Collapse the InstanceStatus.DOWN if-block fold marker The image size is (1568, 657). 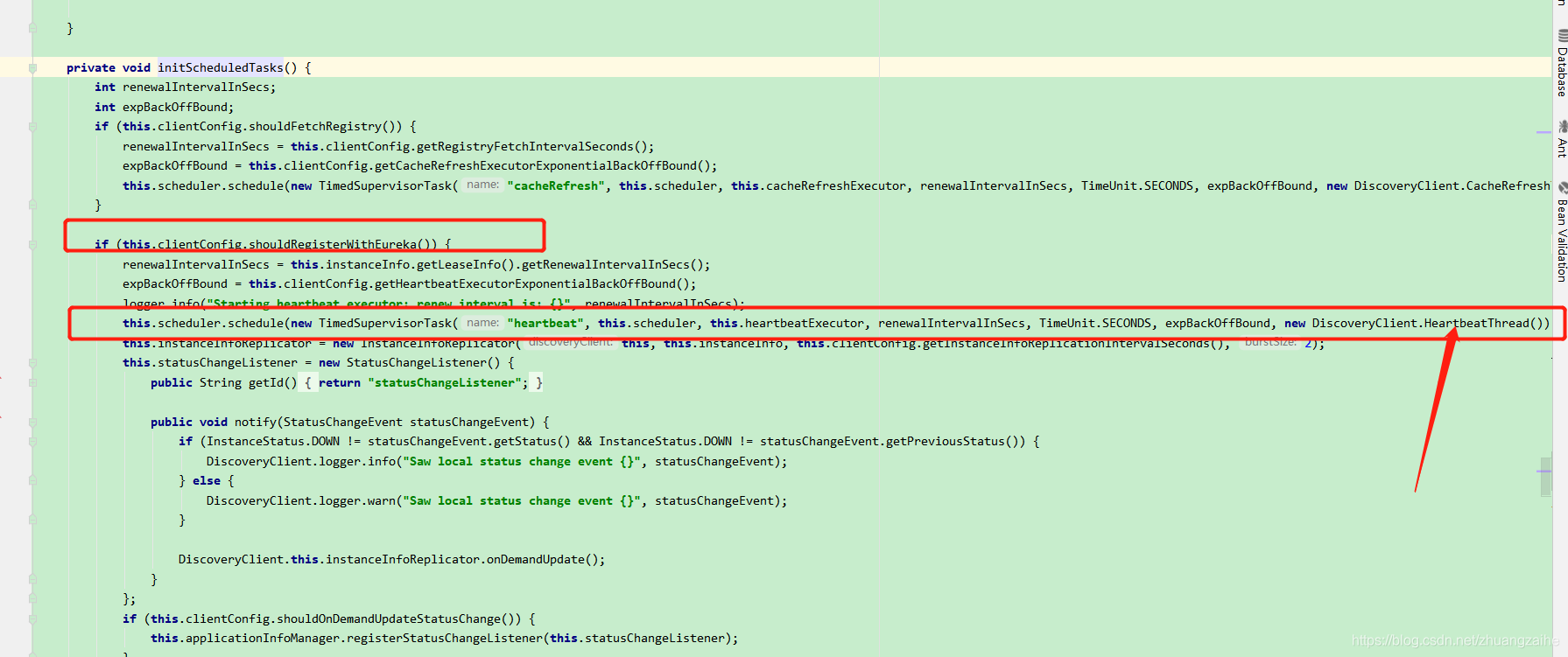point(32,442)
